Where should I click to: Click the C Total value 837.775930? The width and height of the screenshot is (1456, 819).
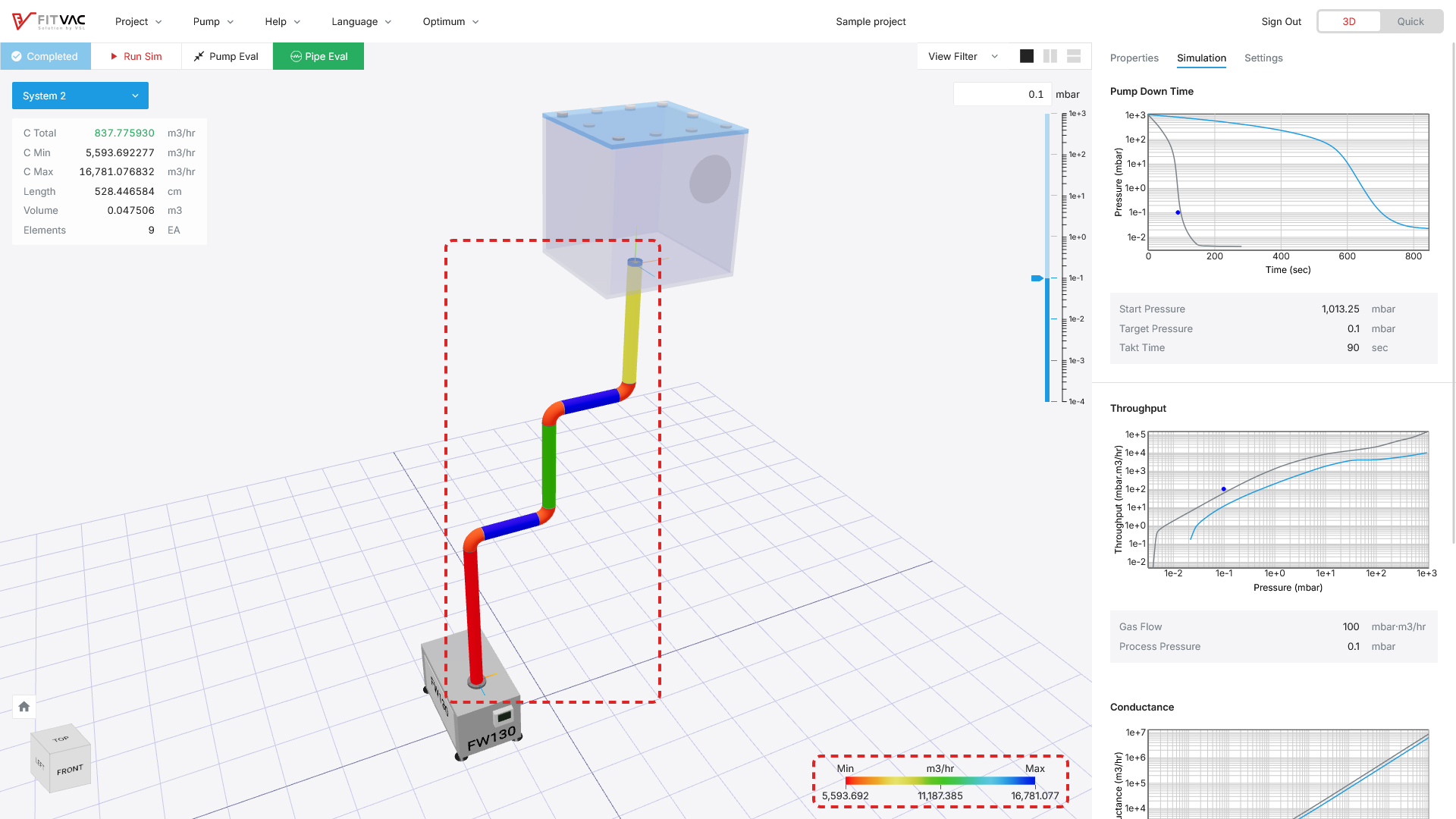click(124, 133)
